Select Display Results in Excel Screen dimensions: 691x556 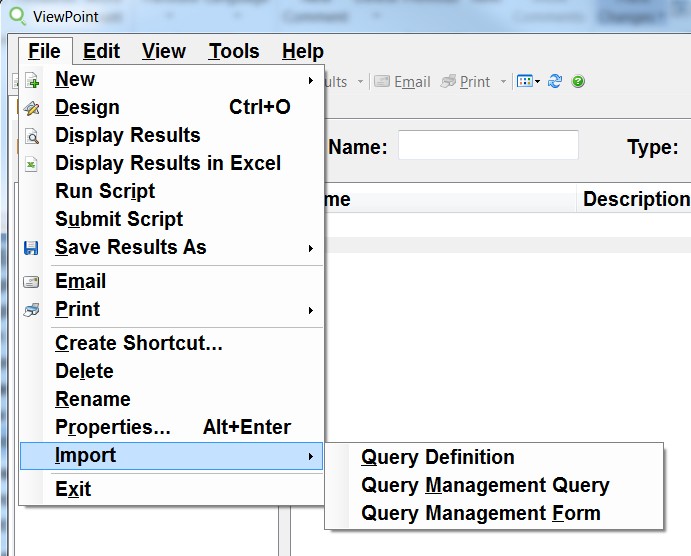172,163
